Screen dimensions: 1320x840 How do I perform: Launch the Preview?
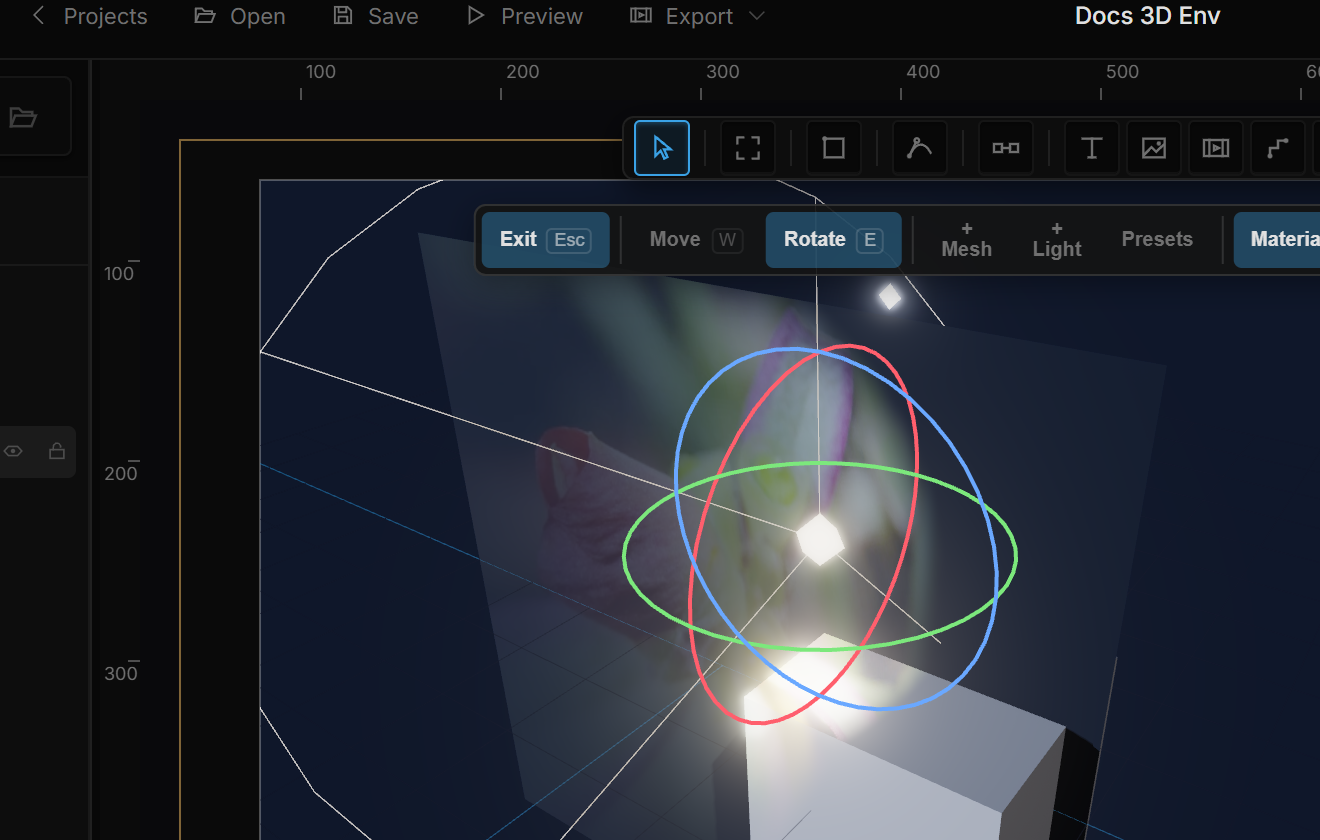(525, 16)
